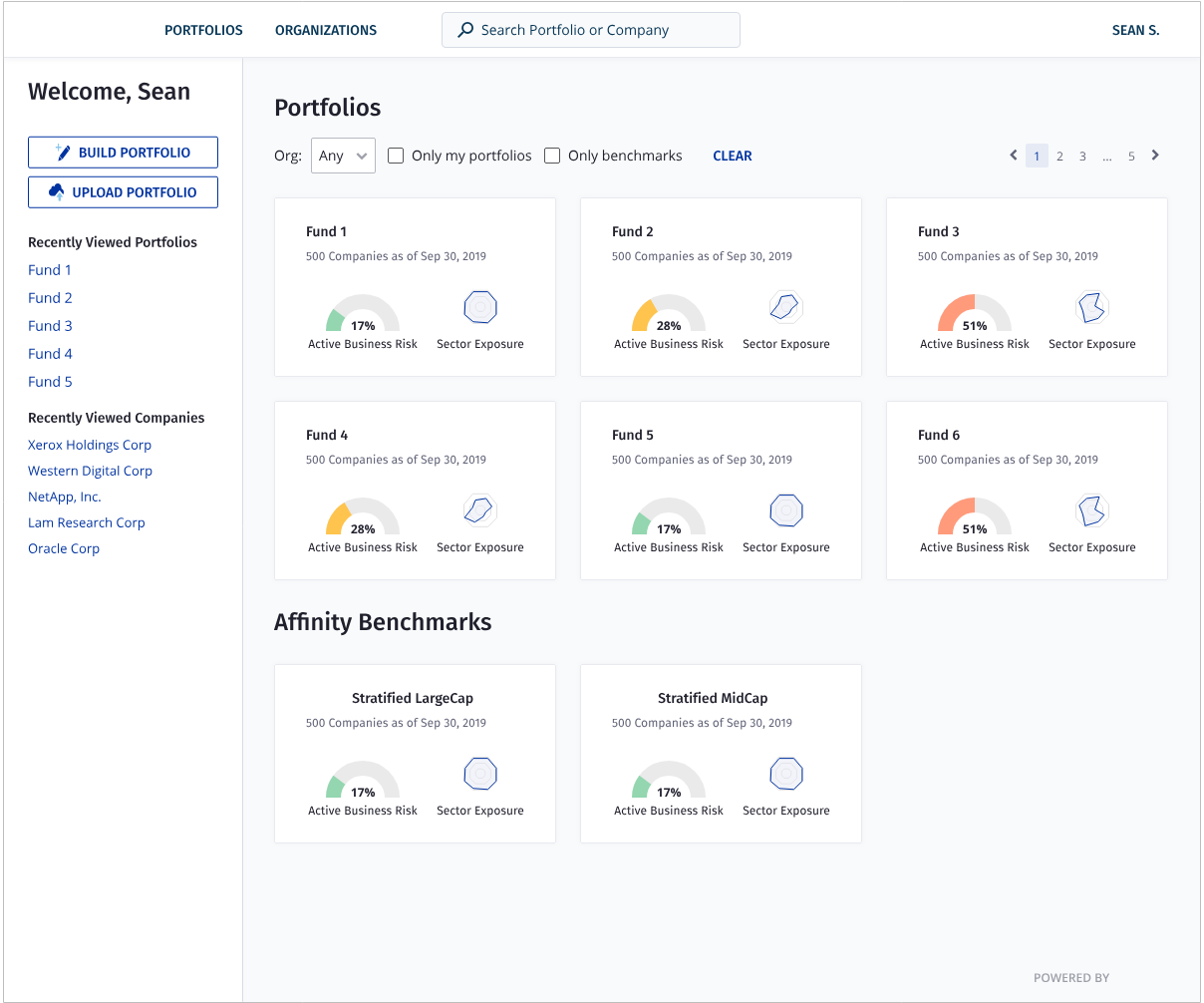Go to Portfolios in the top navigation
1204x1003 pixels.
coord(203,30)
